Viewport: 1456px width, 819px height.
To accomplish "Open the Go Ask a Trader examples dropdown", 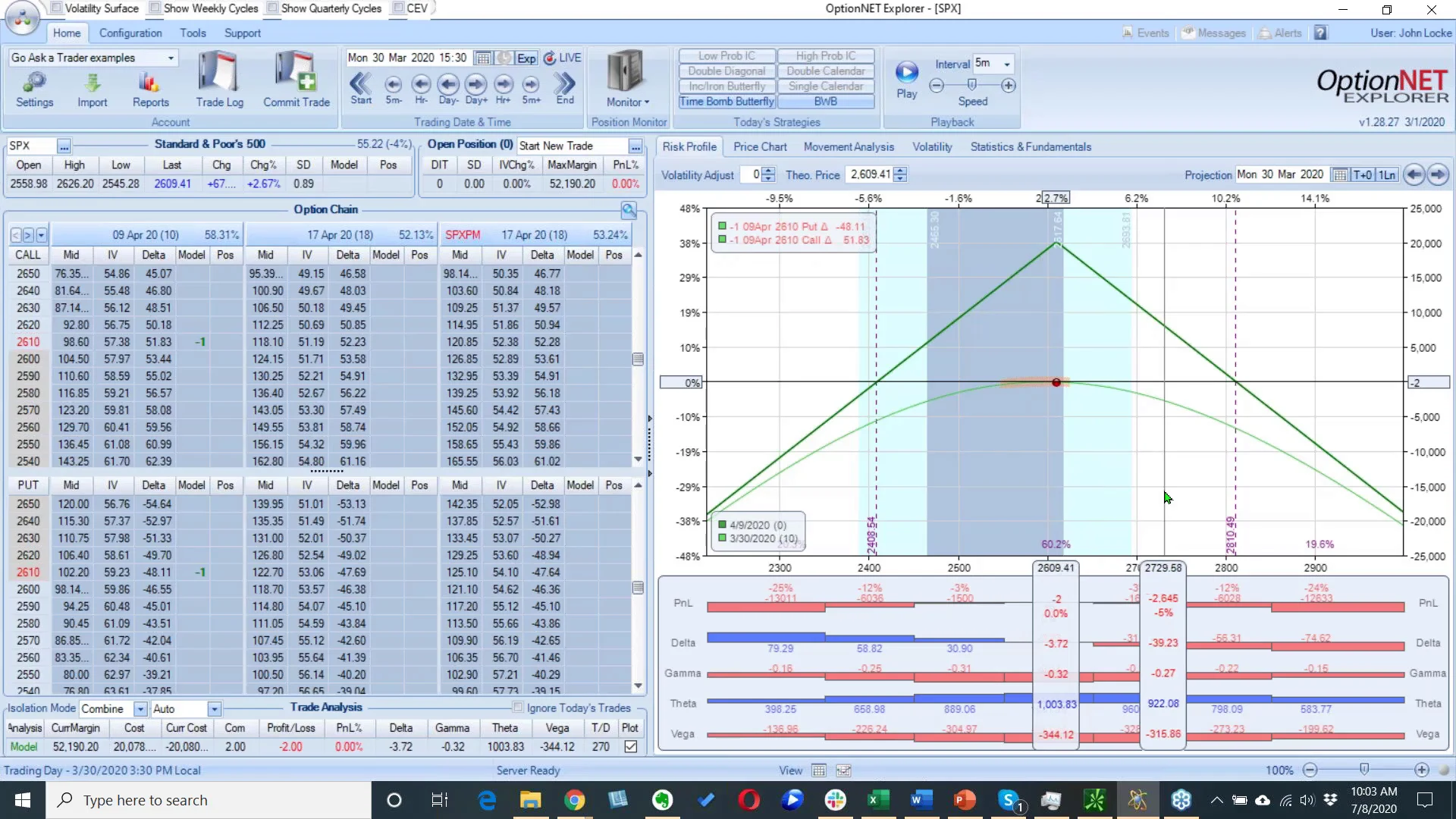I will point(171,58).
